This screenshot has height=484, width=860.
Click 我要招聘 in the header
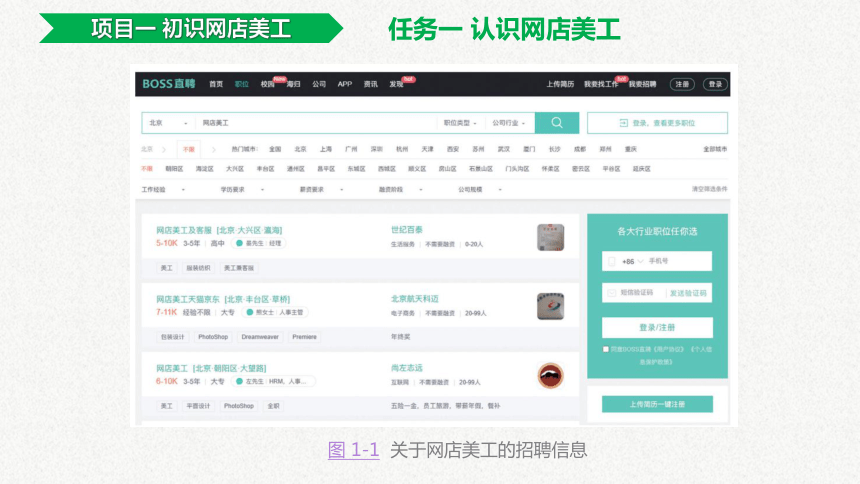click(642, 84)
